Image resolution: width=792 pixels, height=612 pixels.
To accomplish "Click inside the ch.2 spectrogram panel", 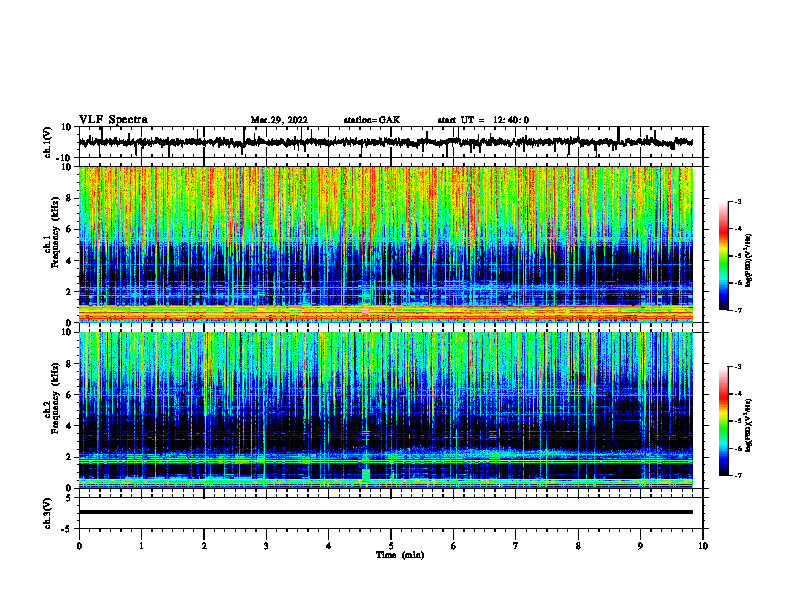I will [385, 410].
